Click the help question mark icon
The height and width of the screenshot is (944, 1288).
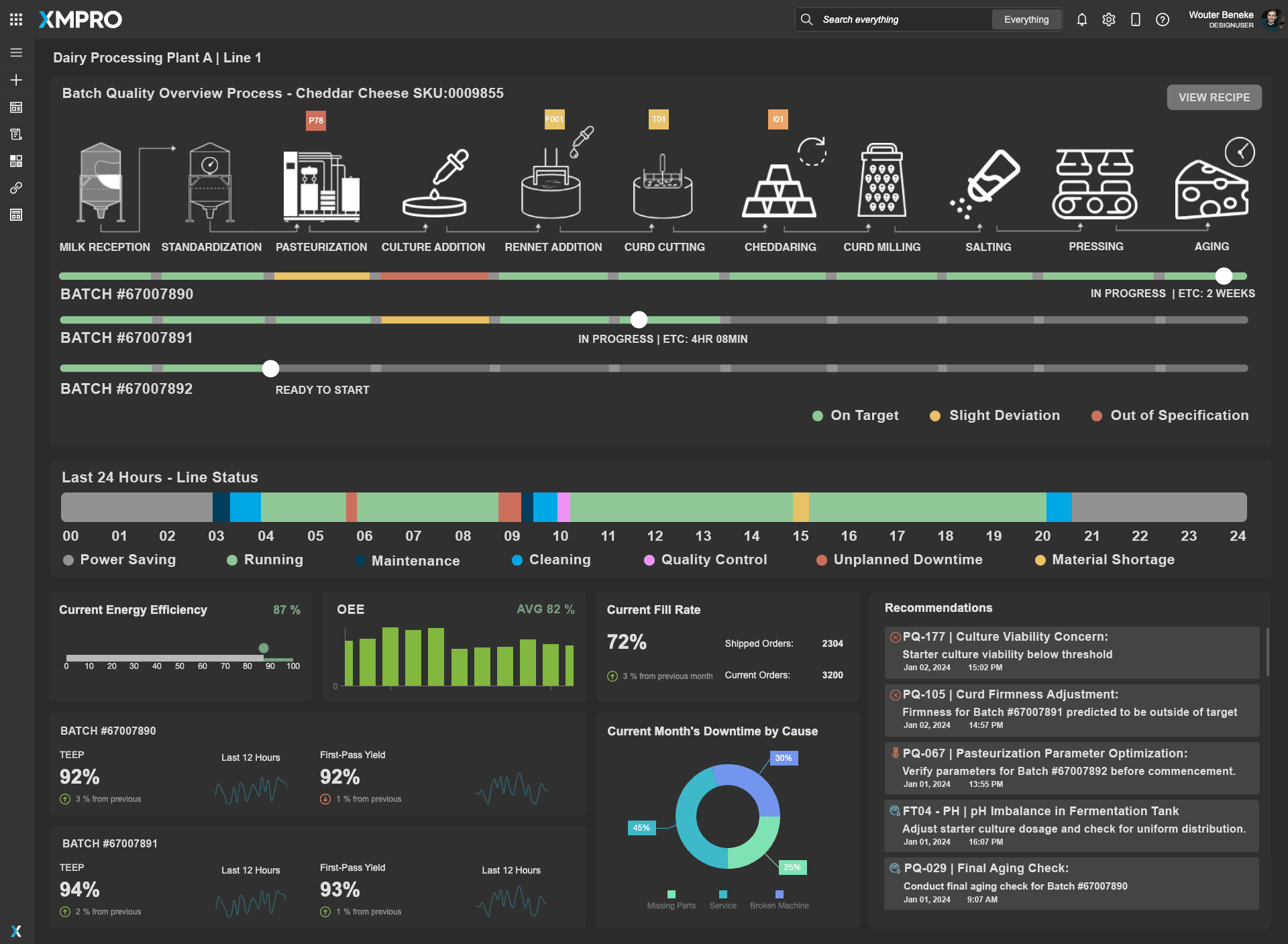pos(1163,19)
